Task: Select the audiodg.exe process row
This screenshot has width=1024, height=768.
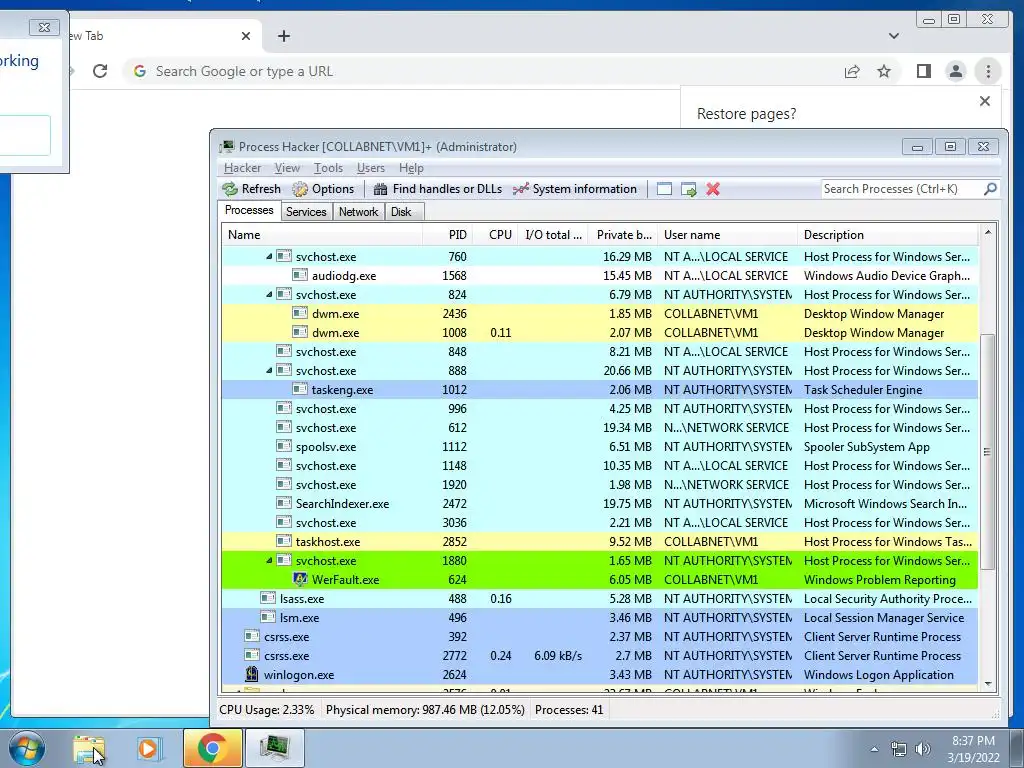Action: coord(600,276)
